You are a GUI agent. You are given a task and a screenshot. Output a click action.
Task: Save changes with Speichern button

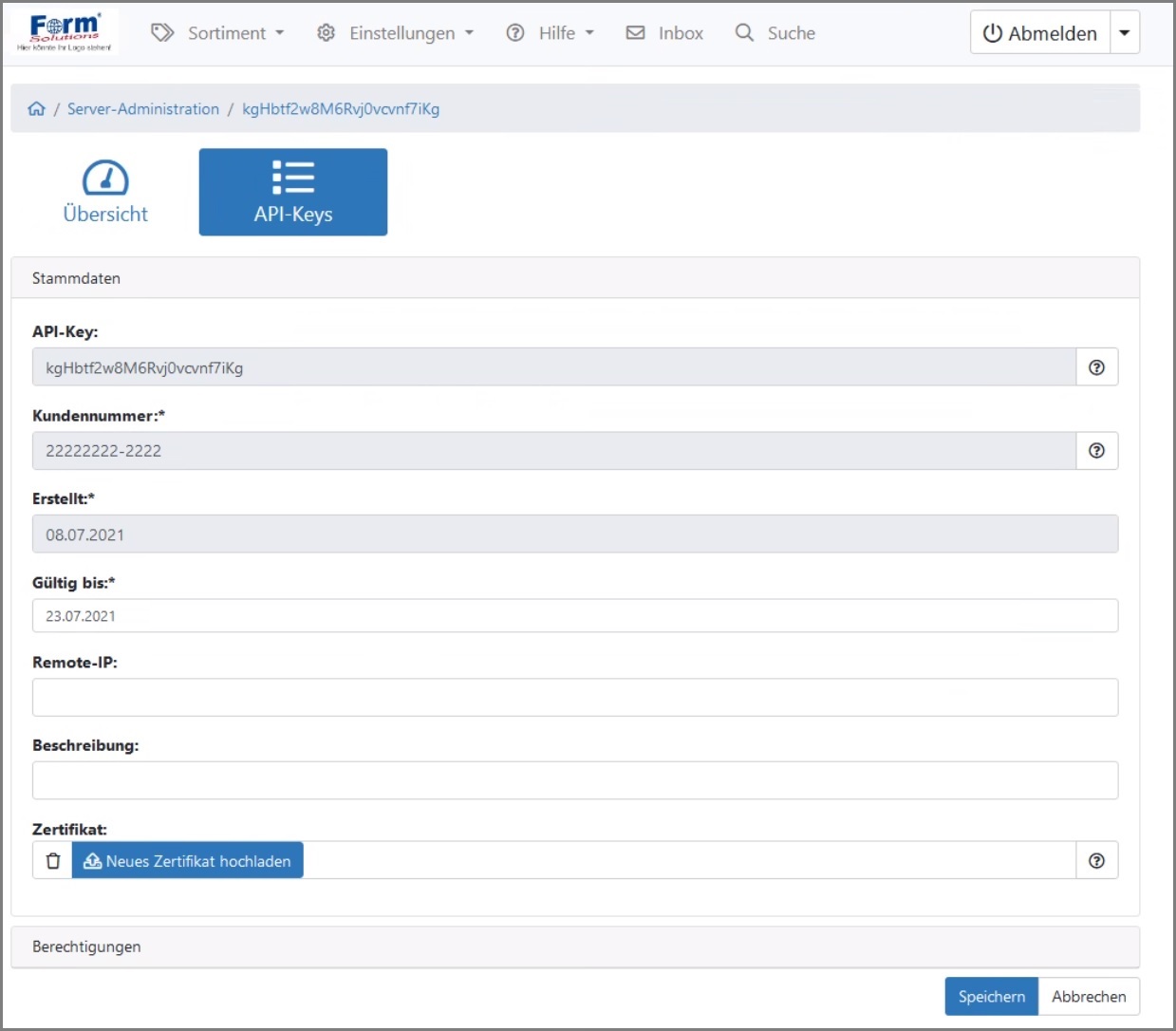point(991,997)
